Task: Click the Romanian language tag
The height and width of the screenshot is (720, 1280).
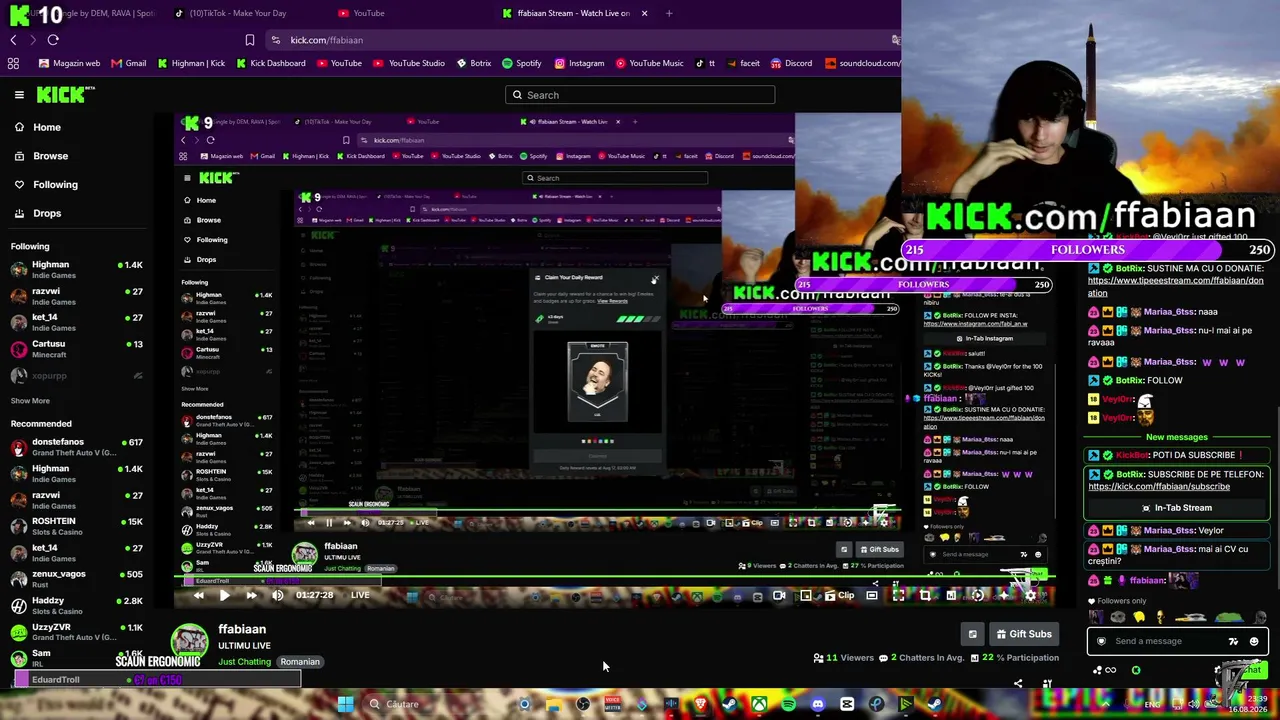Action: pos(300,662)
